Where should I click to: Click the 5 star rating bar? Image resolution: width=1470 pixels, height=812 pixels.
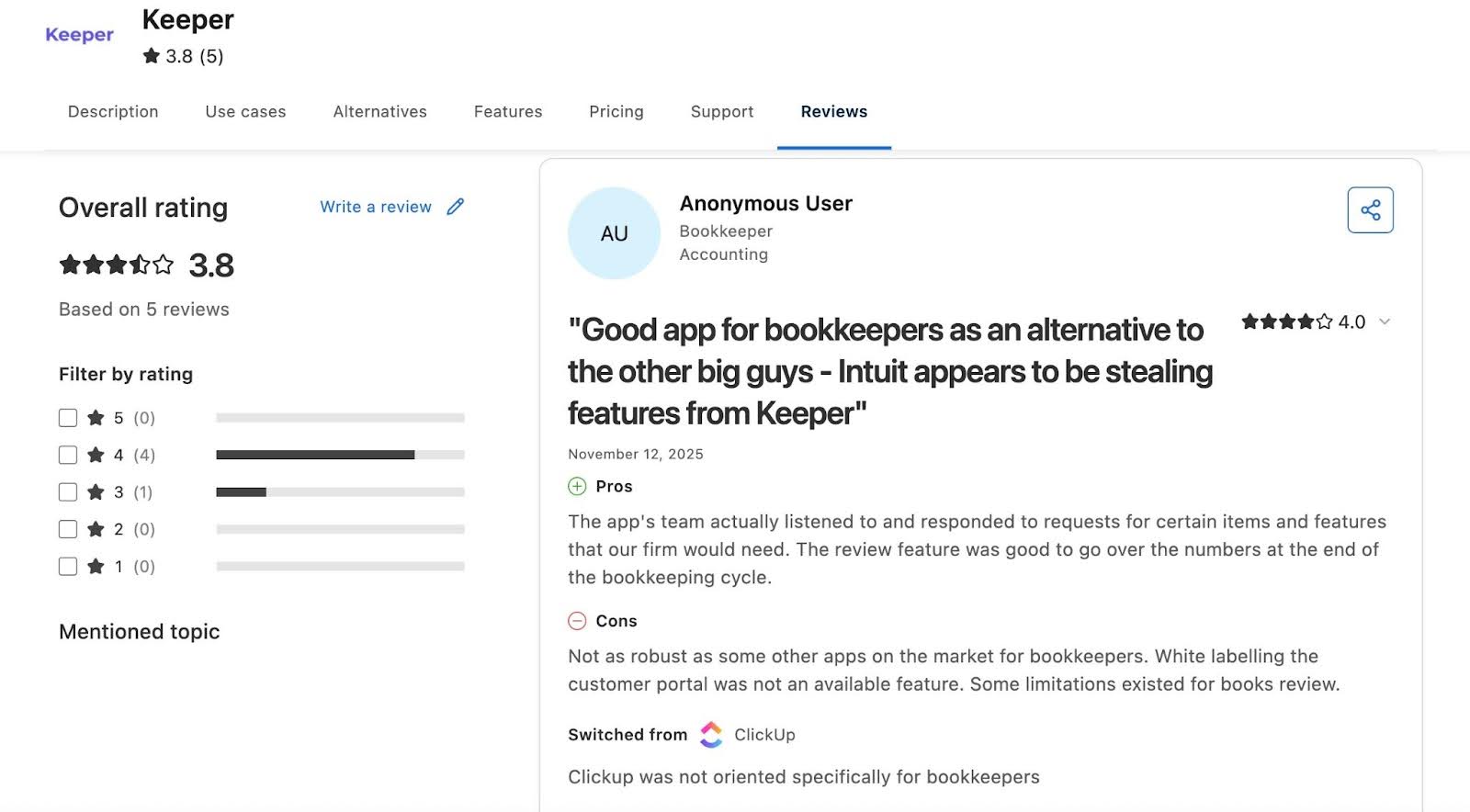(x=340, y=418)
